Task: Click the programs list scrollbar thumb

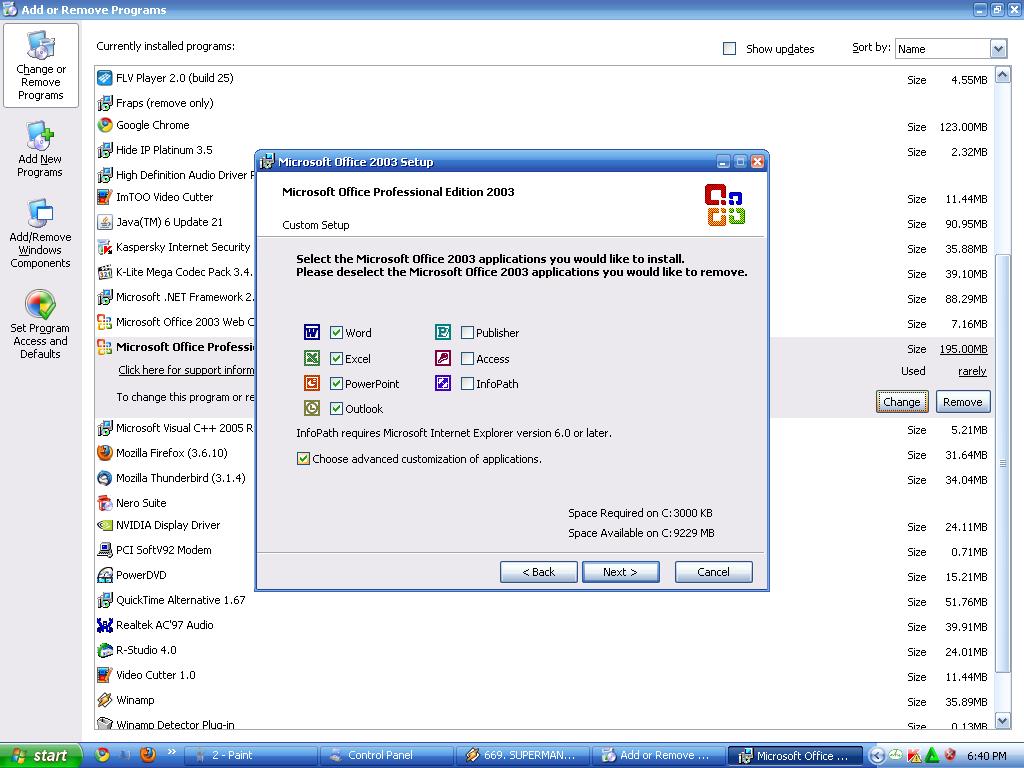Action: [1002, 463]
